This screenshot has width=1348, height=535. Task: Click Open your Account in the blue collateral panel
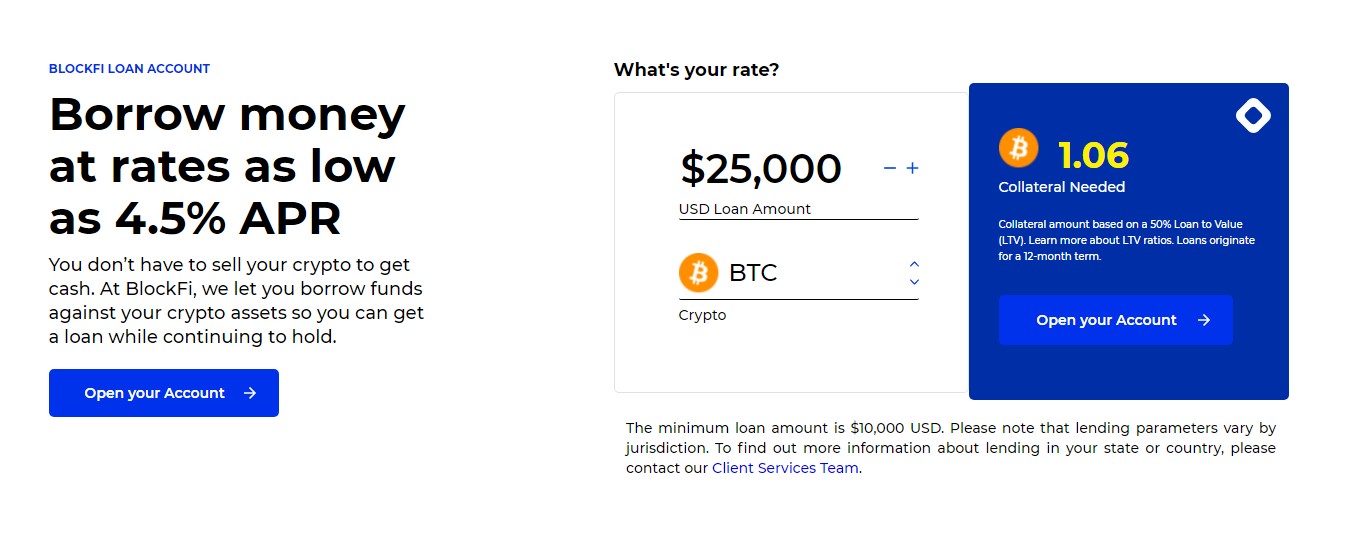click(x=1115, y=320)
